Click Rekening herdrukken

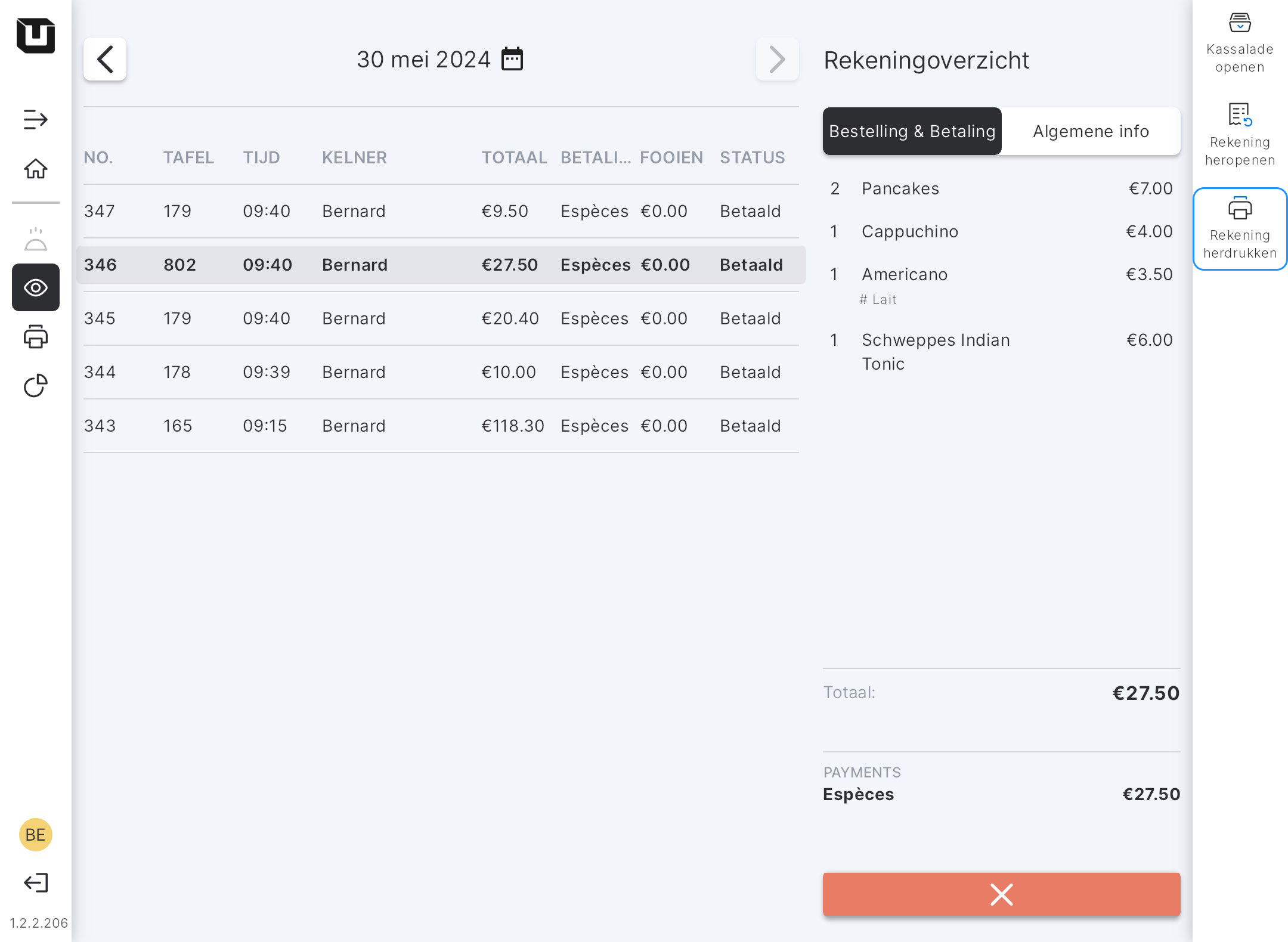click(x=1240, y=229)
